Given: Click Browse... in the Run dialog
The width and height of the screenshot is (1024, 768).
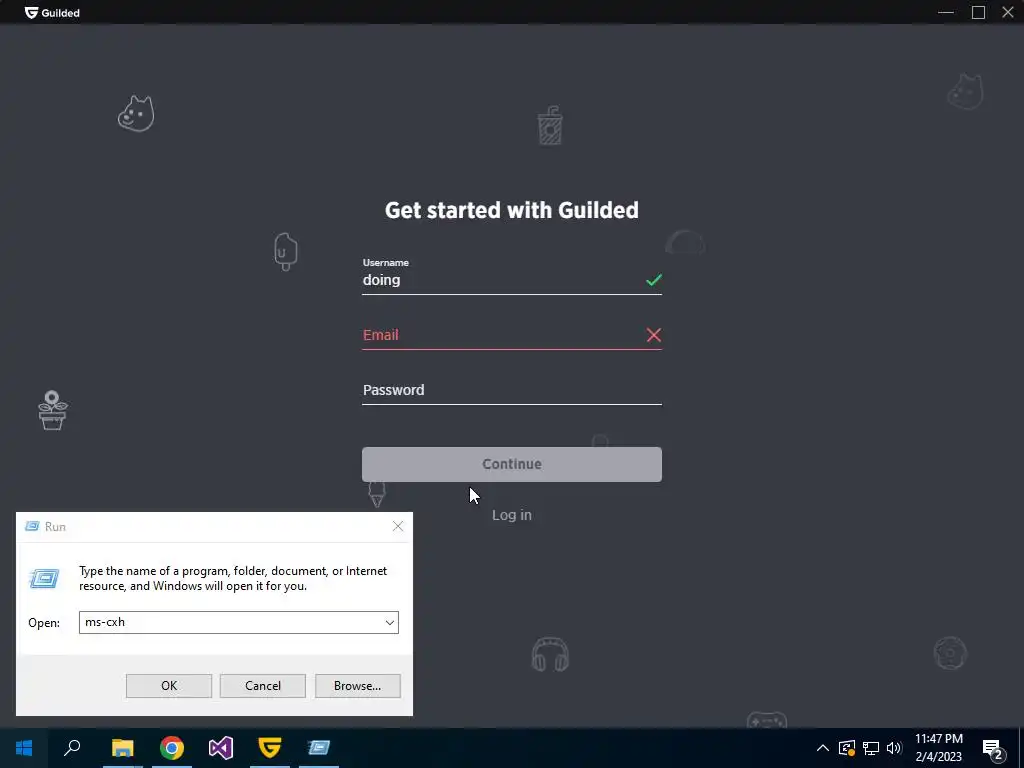Looking at the screenshot, I should point(357,686).
